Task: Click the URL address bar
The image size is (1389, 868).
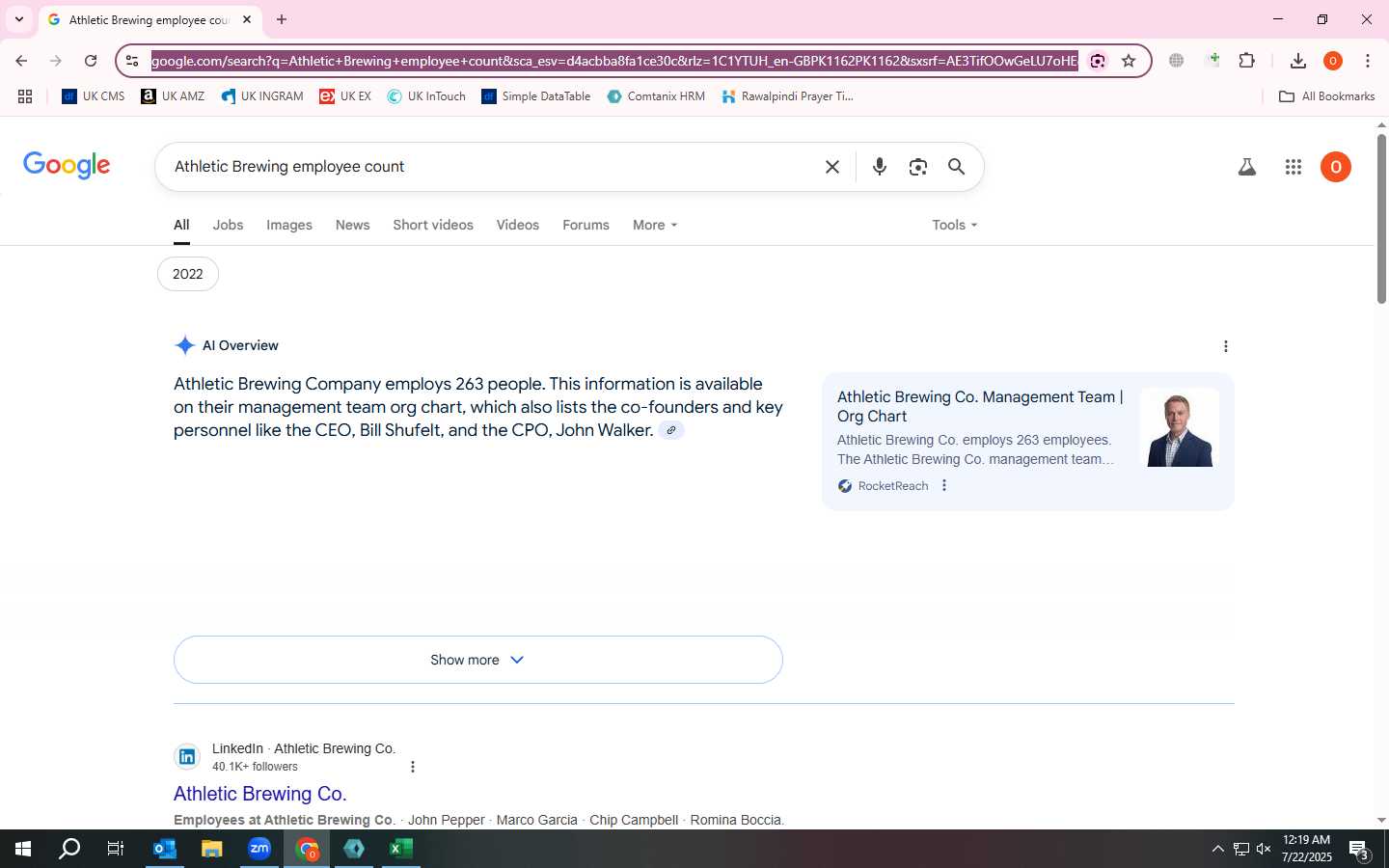Action: [x=614, y=61]
